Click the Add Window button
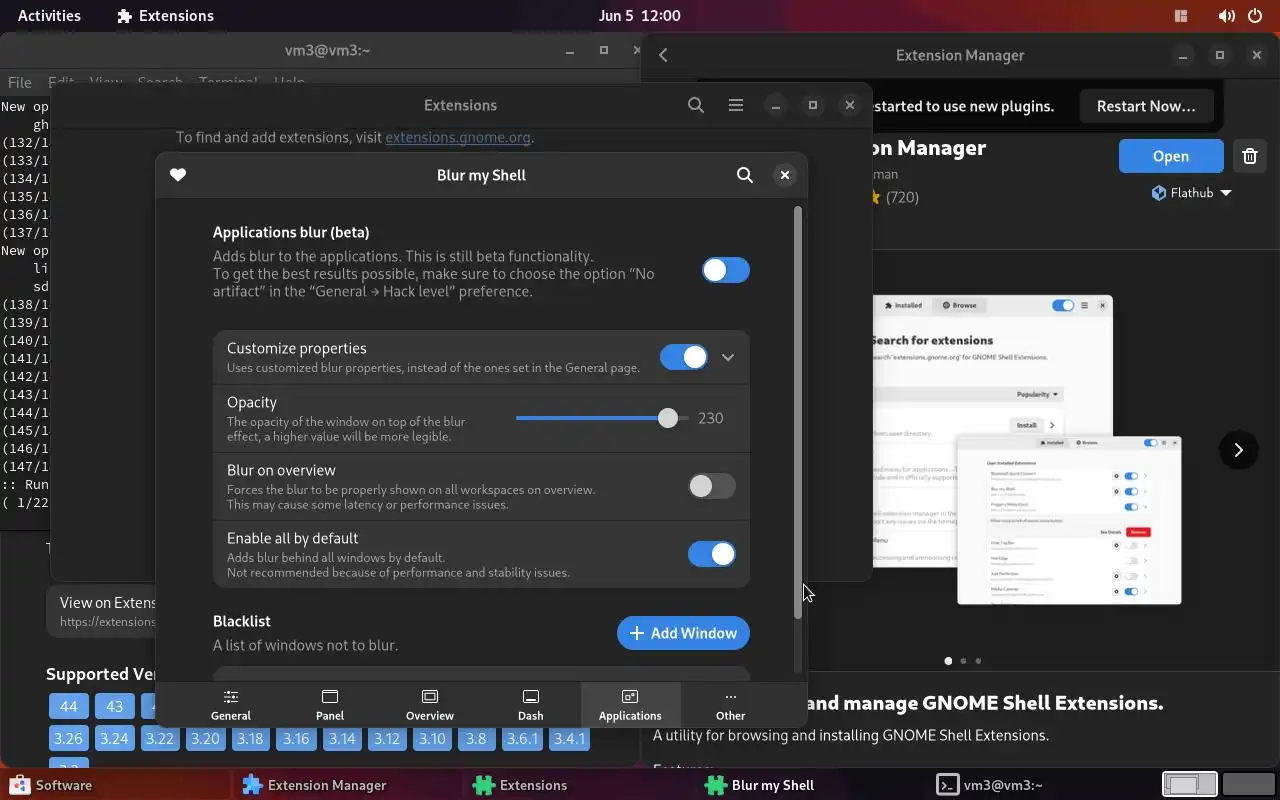 click(x=683, y=633)
